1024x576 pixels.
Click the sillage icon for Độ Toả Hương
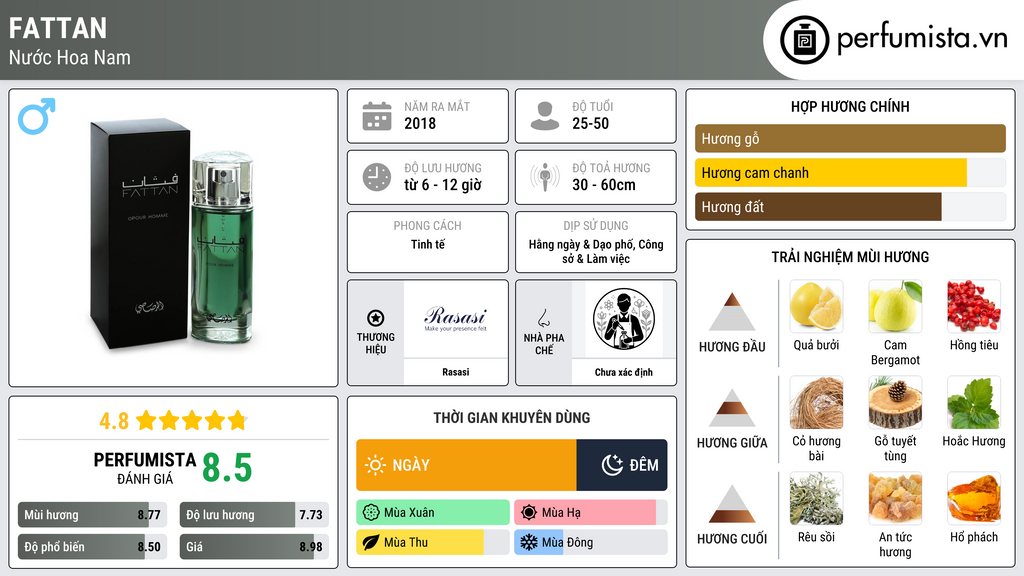(545, 177)
